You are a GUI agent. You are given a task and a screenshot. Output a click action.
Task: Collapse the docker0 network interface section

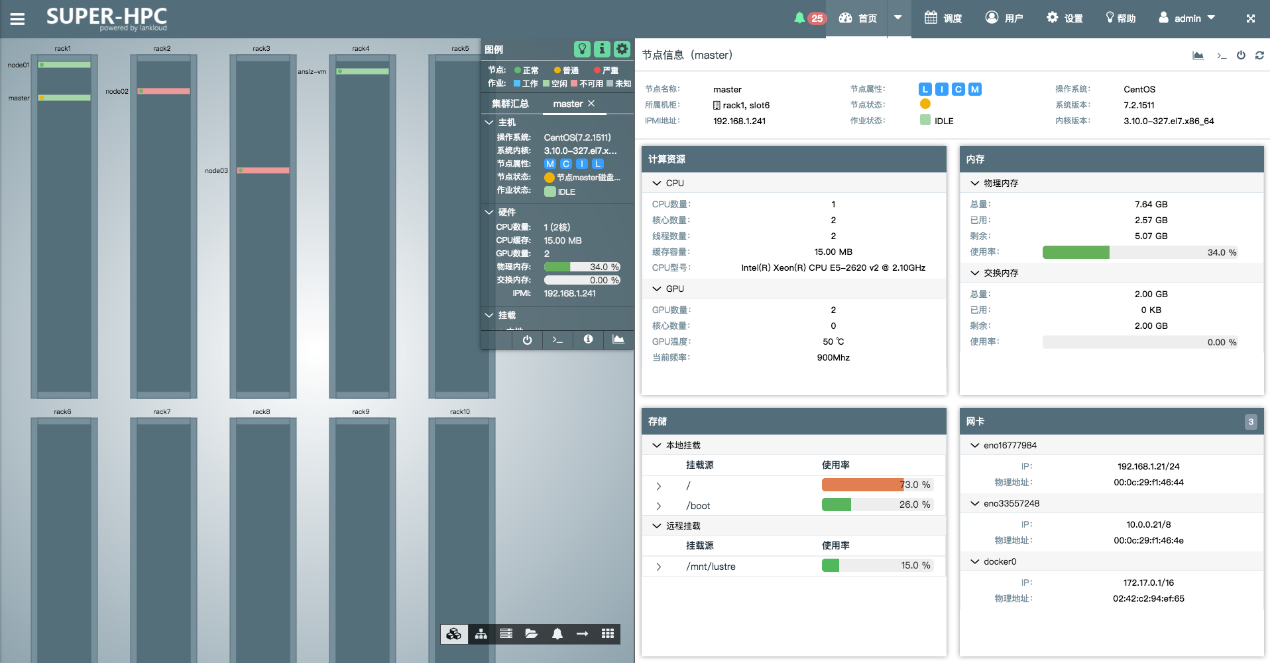[976, 562]
